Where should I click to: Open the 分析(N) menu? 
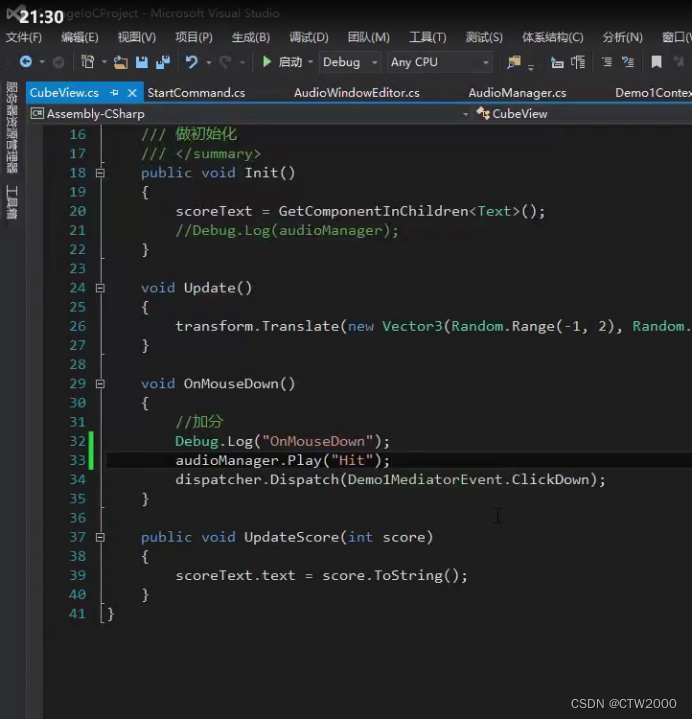coord(622,37)
